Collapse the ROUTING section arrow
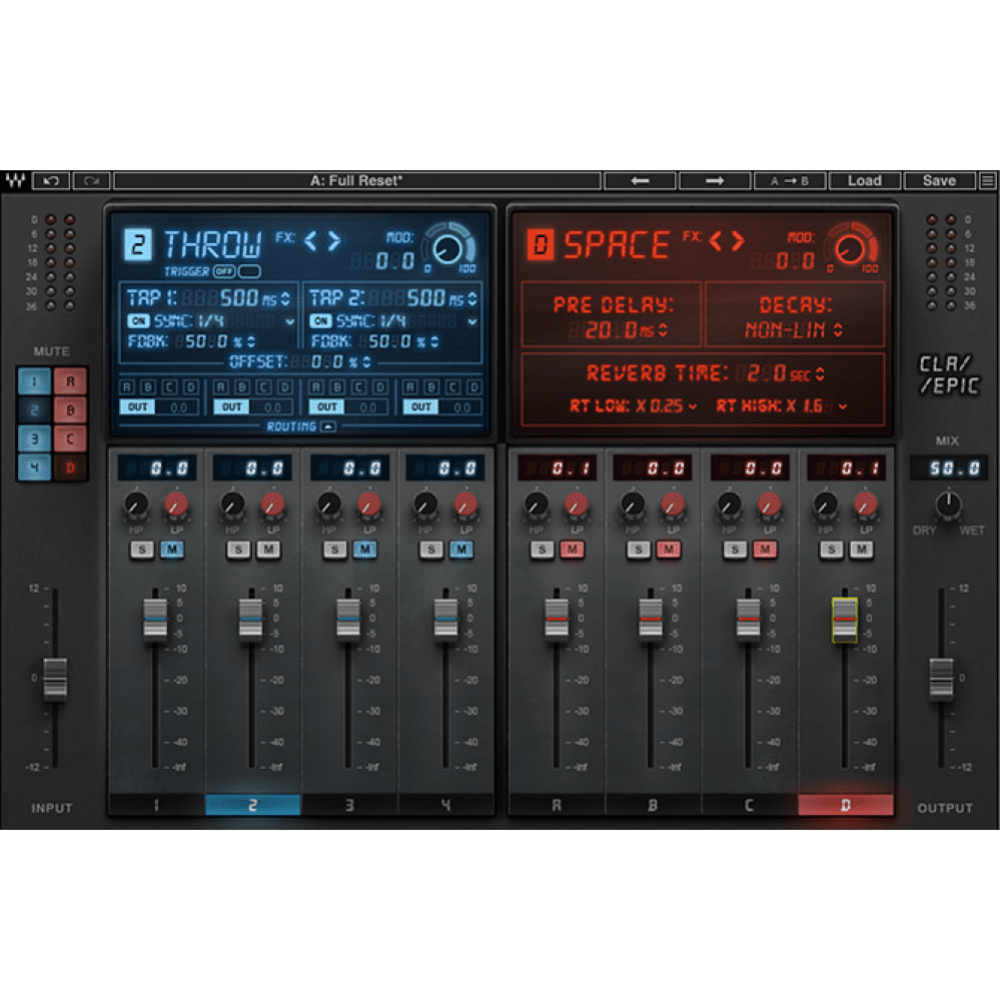Viewport: 1000px width, 1000px height. (325, 427)
